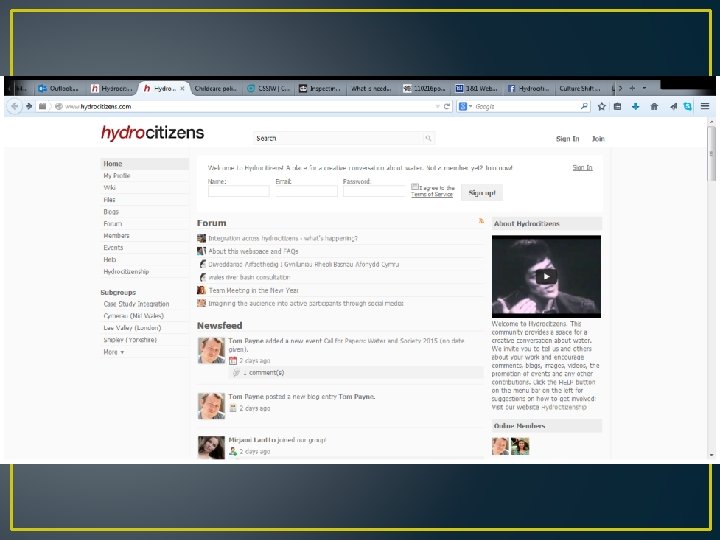Click Tom Payne's avatar on the event post
Image resolution: width=720 pixels, height=540 pixels.
pos(211,351)
